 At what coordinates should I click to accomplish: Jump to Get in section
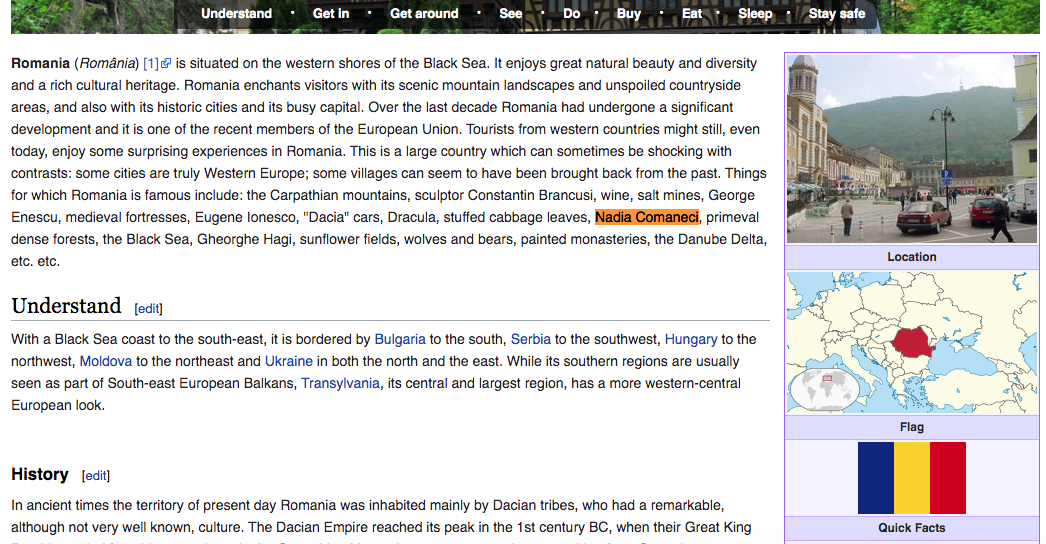(331, 14)
